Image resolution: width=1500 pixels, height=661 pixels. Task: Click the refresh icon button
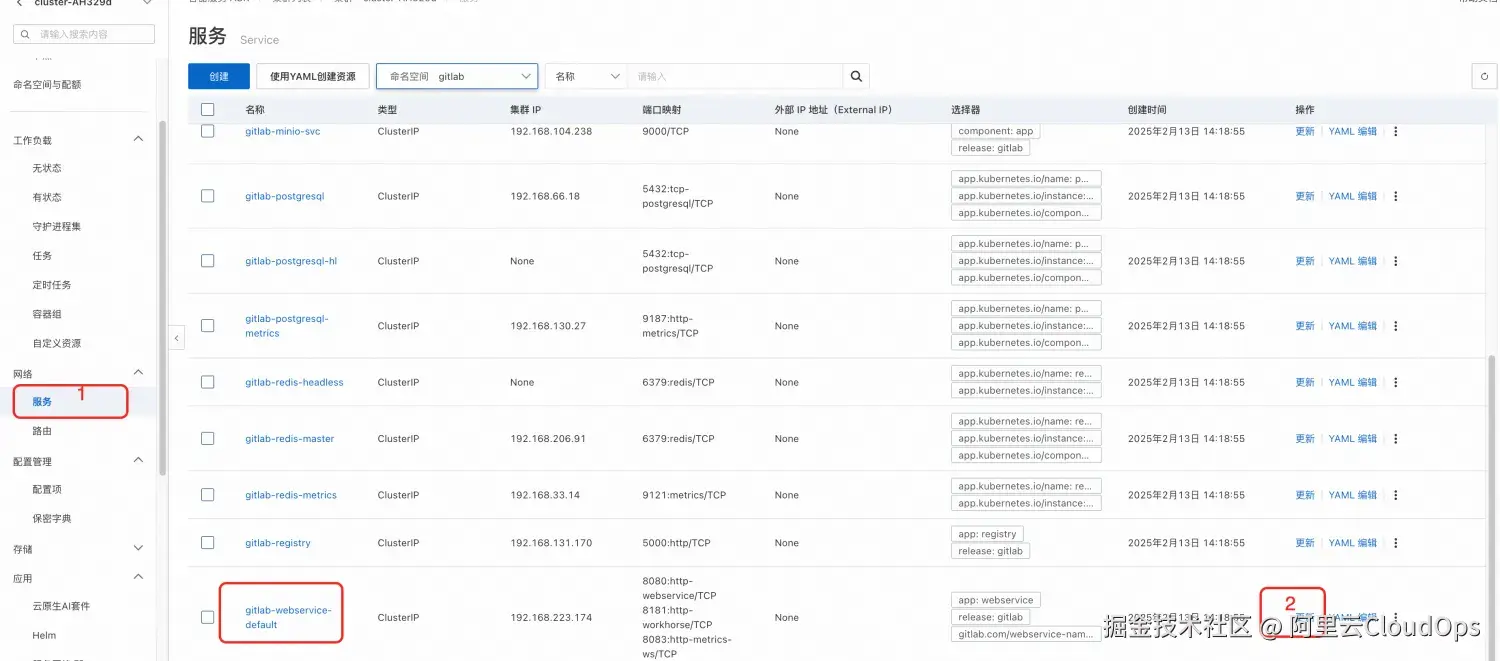point(1484,76)
